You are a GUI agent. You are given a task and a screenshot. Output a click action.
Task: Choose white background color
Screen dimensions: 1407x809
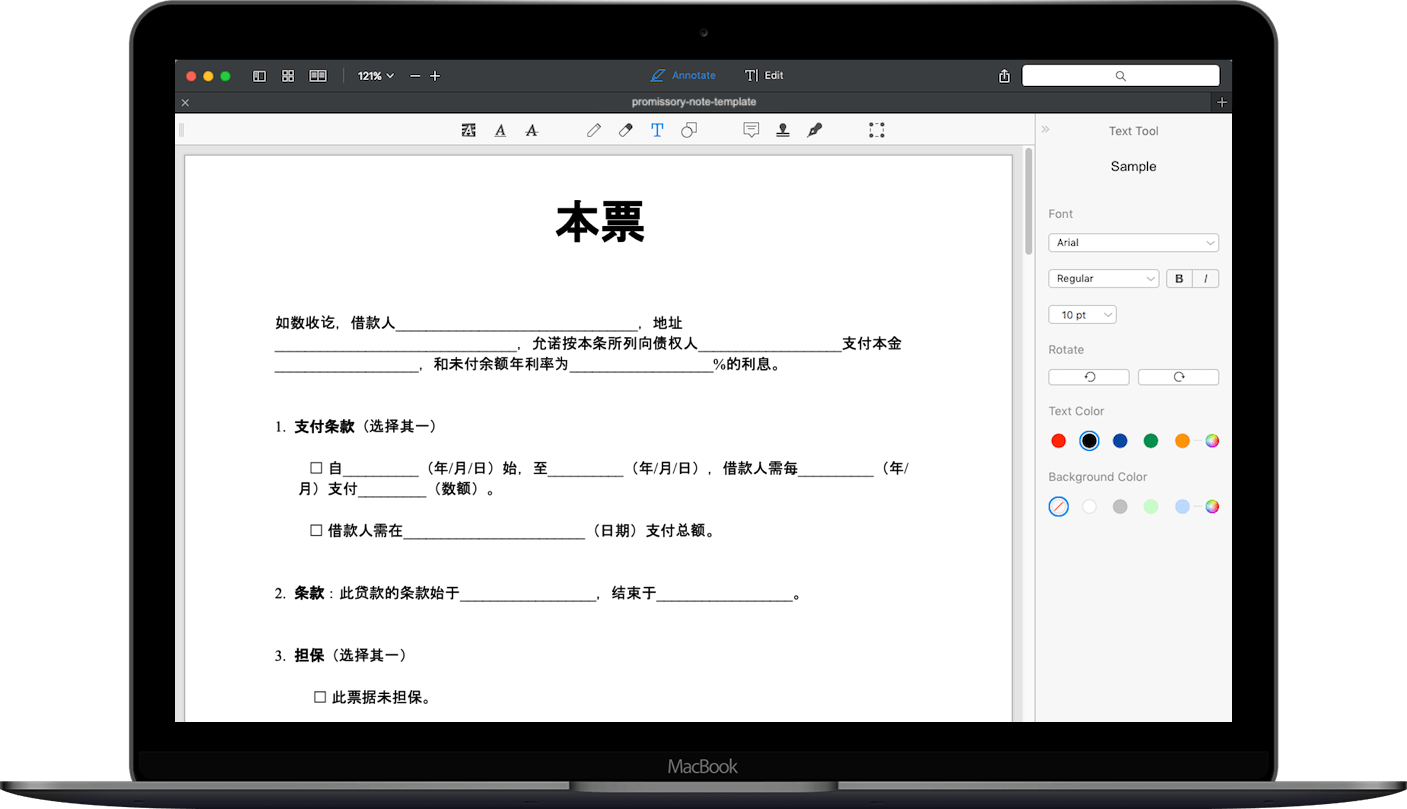pyautogui.click(x=1089, y=507)
